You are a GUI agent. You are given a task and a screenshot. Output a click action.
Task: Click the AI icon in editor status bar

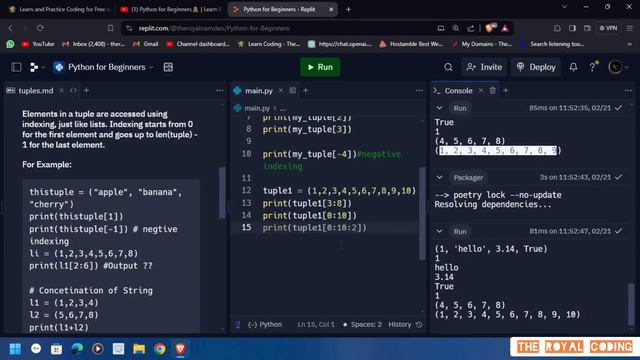pos(238,324)
